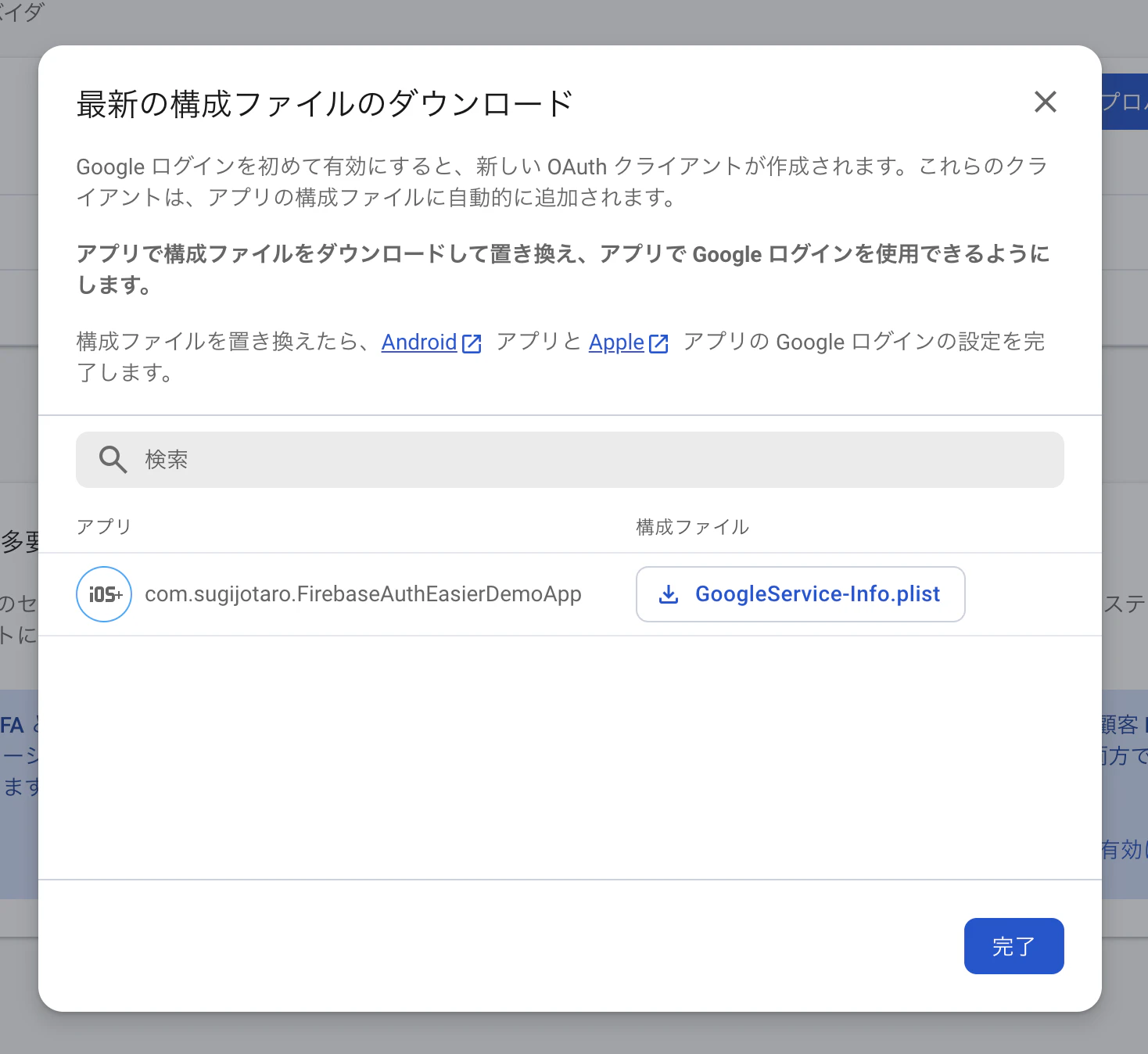Click the external-link icon beside Android
Viewport: 1148px width, 1054px height.
point(472,344)
